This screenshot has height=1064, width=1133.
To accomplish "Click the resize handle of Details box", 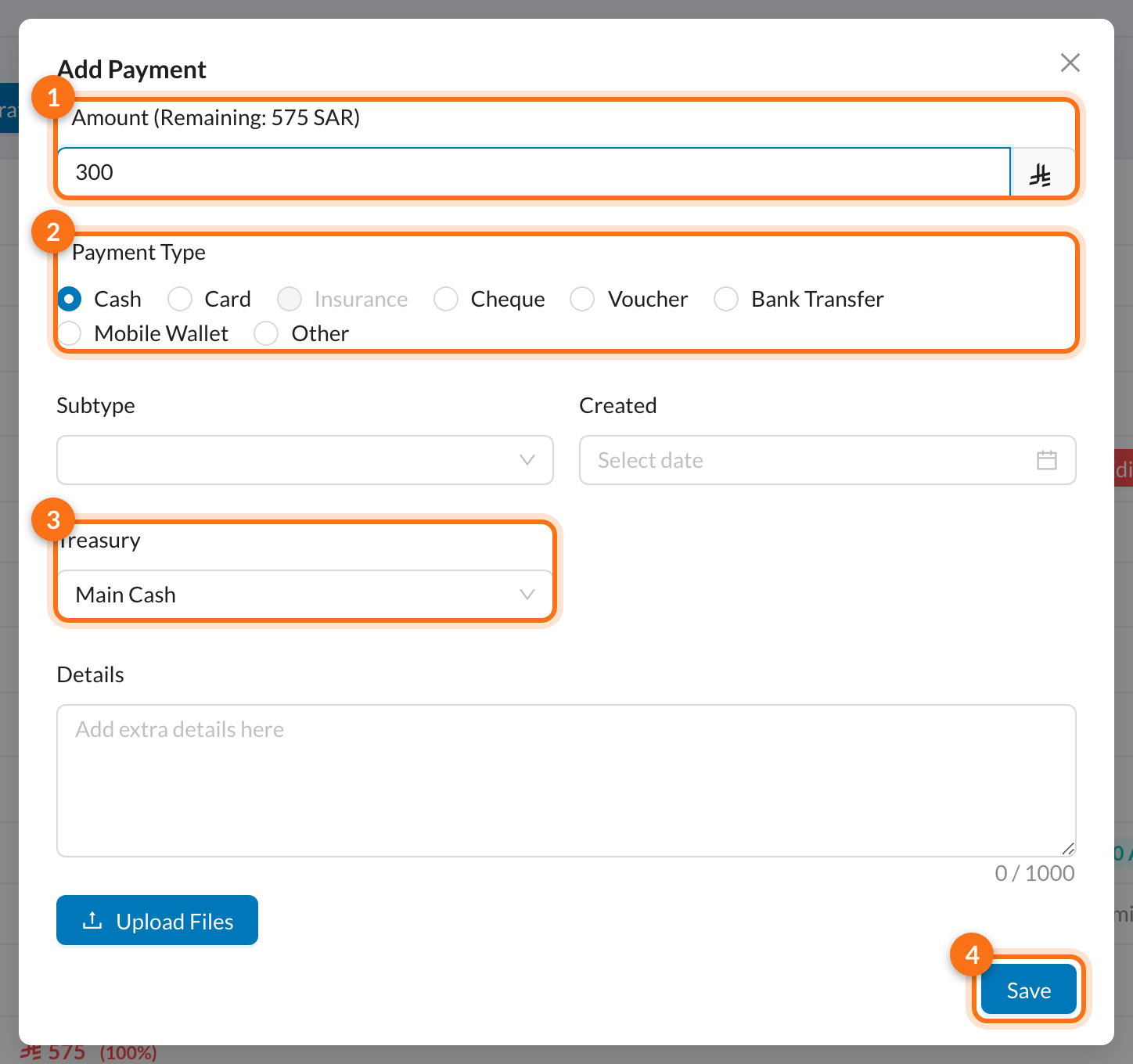I will (x=1068, y=849).
